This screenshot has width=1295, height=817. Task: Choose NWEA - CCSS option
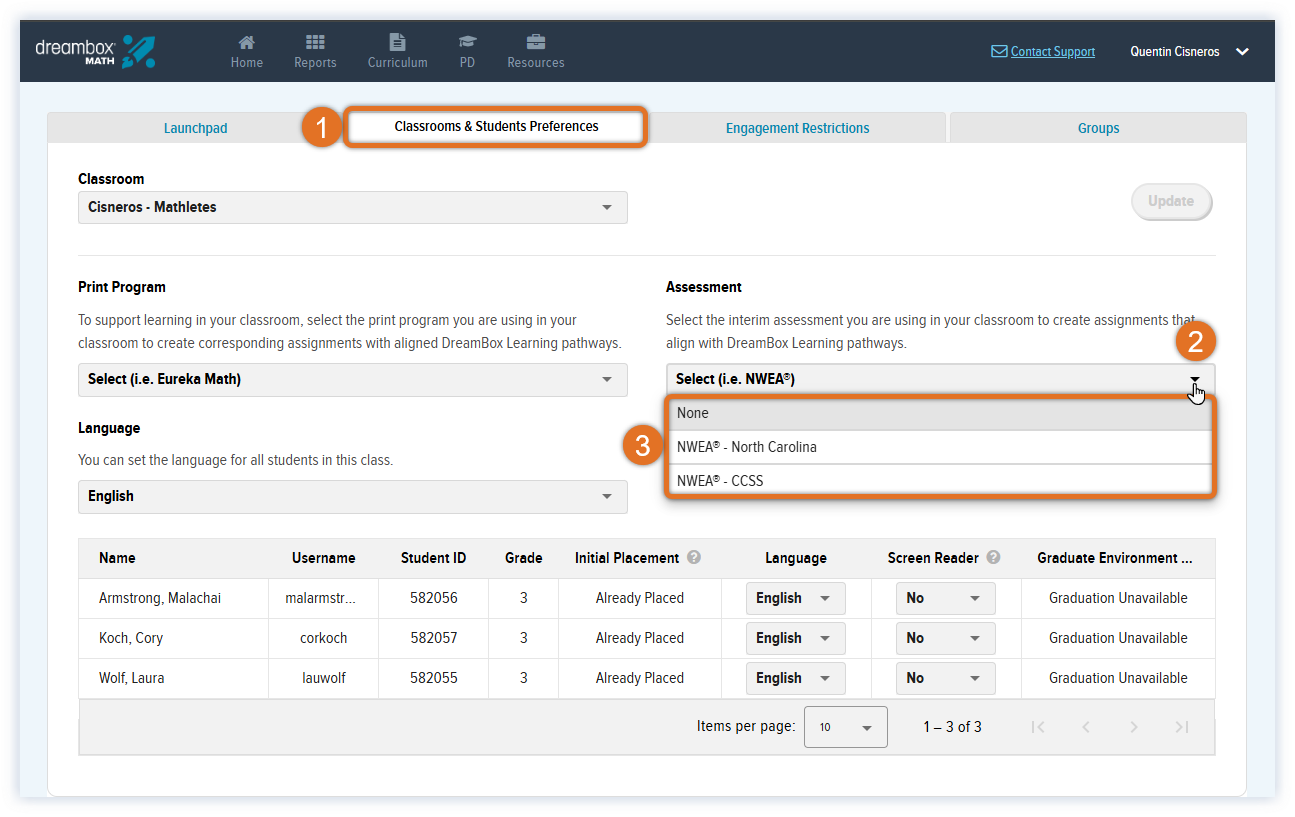coord(939,480)
